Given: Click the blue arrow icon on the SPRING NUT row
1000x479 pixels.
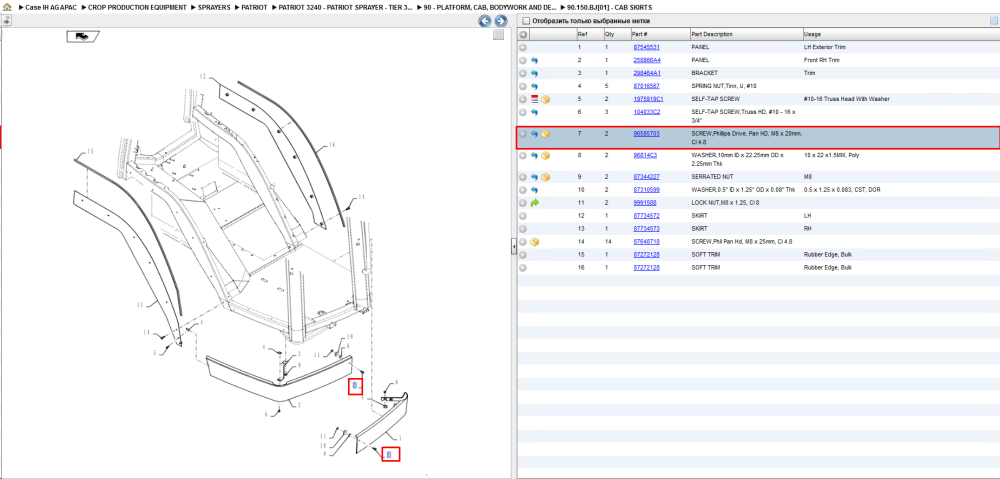Looking at the screenshot, I should pos(534,86).
